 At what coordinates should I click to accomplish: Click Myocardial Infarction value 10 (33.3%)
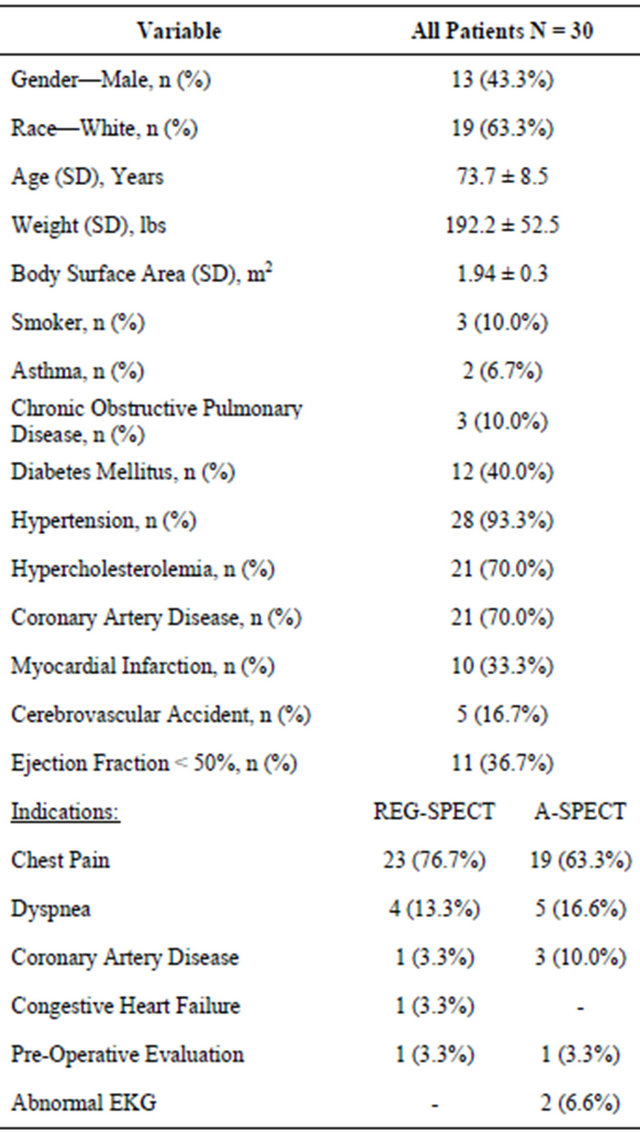point(501,666)
